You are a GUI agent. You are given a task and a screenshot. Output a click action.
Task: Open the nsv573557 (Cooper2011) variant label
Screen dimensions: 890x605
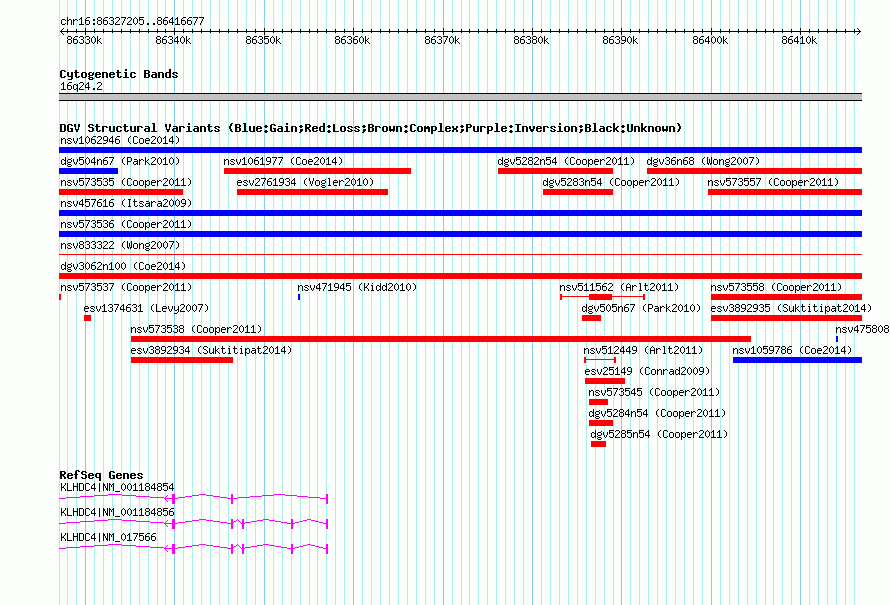pyautogui.click(x=773, y=182)
